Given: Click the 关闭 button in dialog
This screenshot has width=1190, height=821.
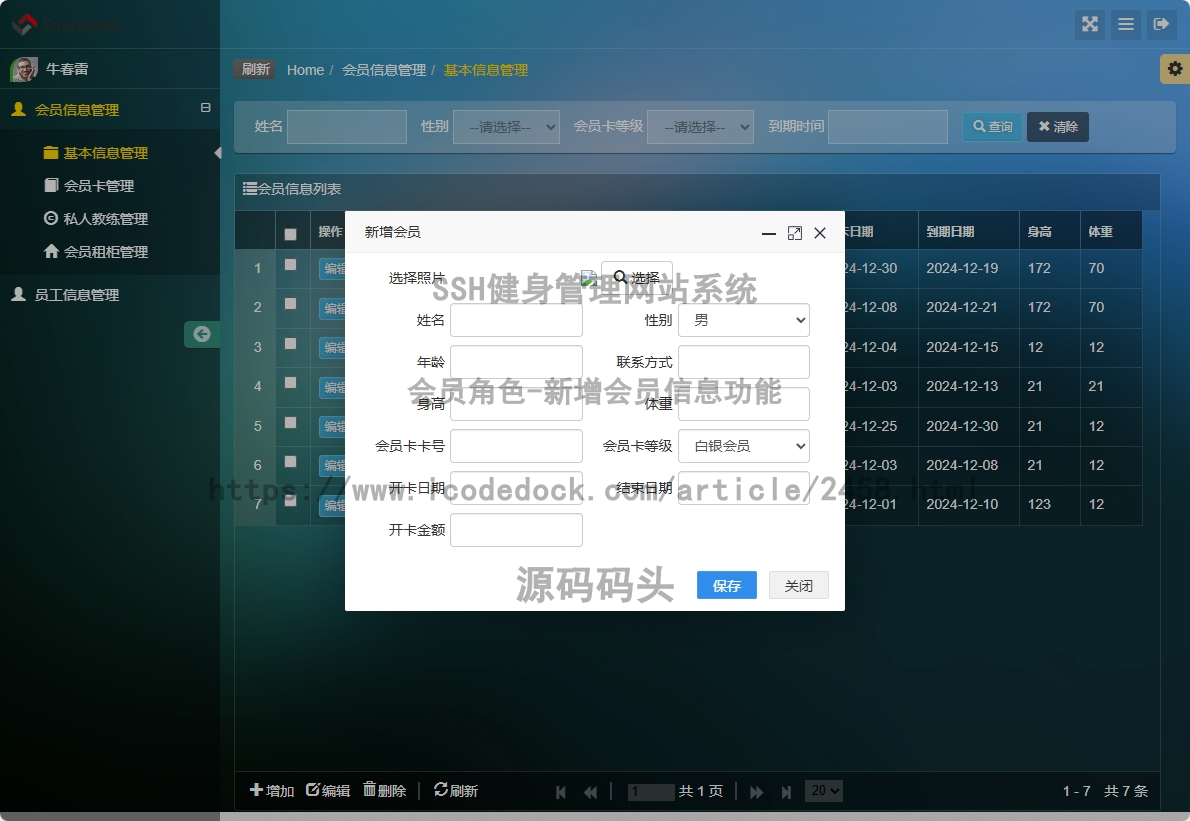Looking at the screenshot, I should [x=798, y=585].
